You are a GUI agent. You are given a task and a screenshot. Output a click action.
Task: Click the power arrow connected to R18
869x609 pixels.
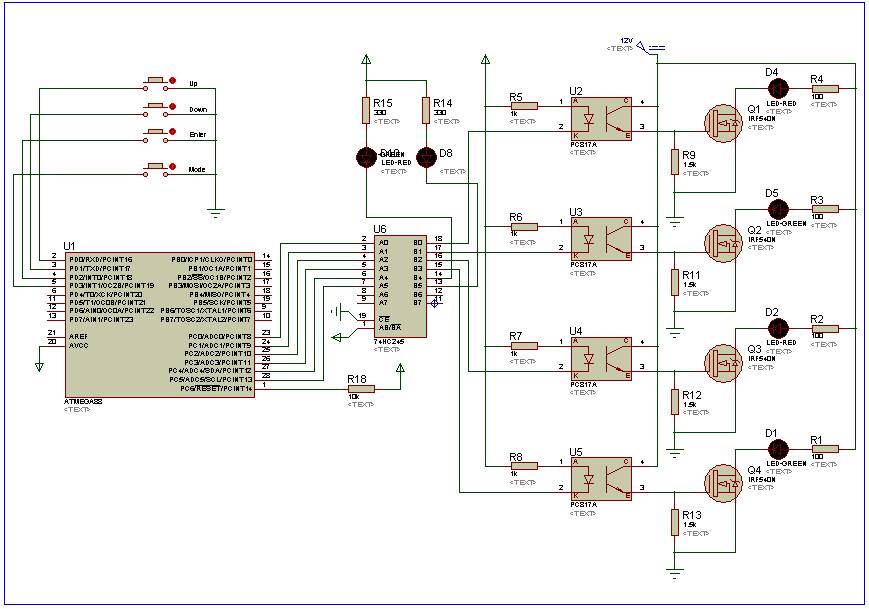pyautogui.click(x=400, y=369)
